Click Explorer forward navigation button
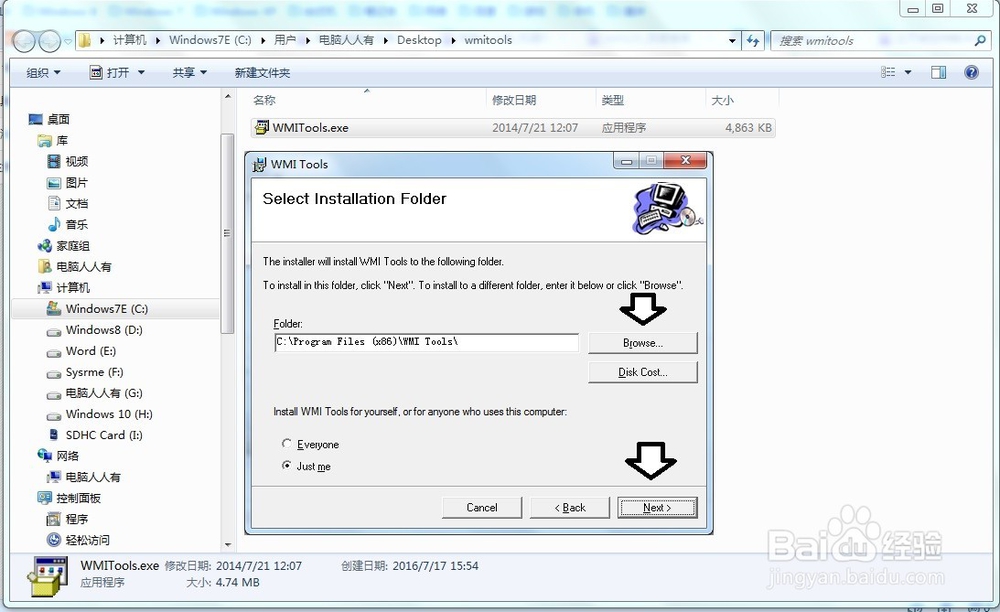The height and width of the screenshot is (612, 1000). pyautogui.click(x=50, y=41)
